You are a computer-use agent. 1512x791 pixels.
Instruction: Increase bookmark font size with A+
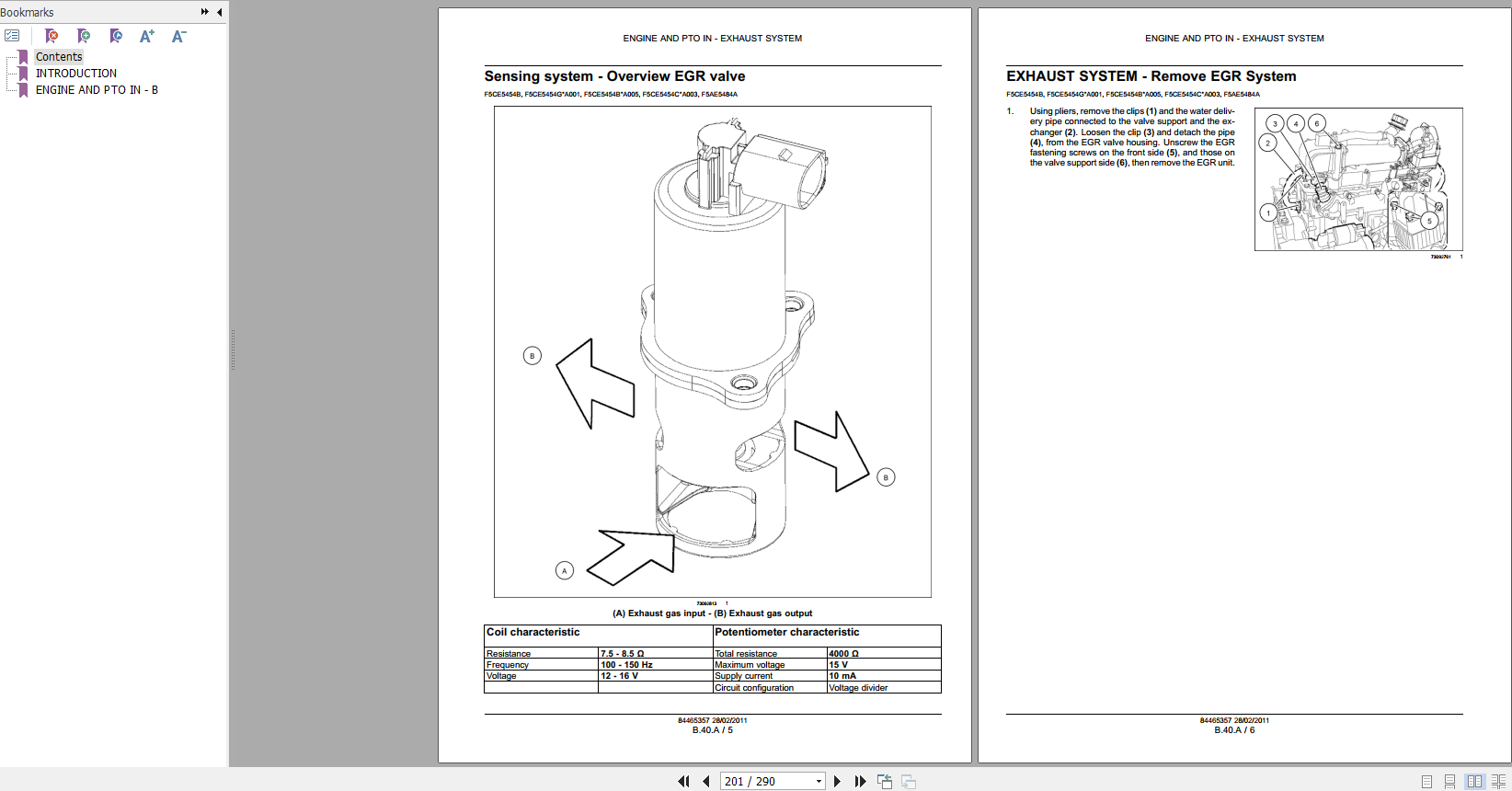point(147,36)
